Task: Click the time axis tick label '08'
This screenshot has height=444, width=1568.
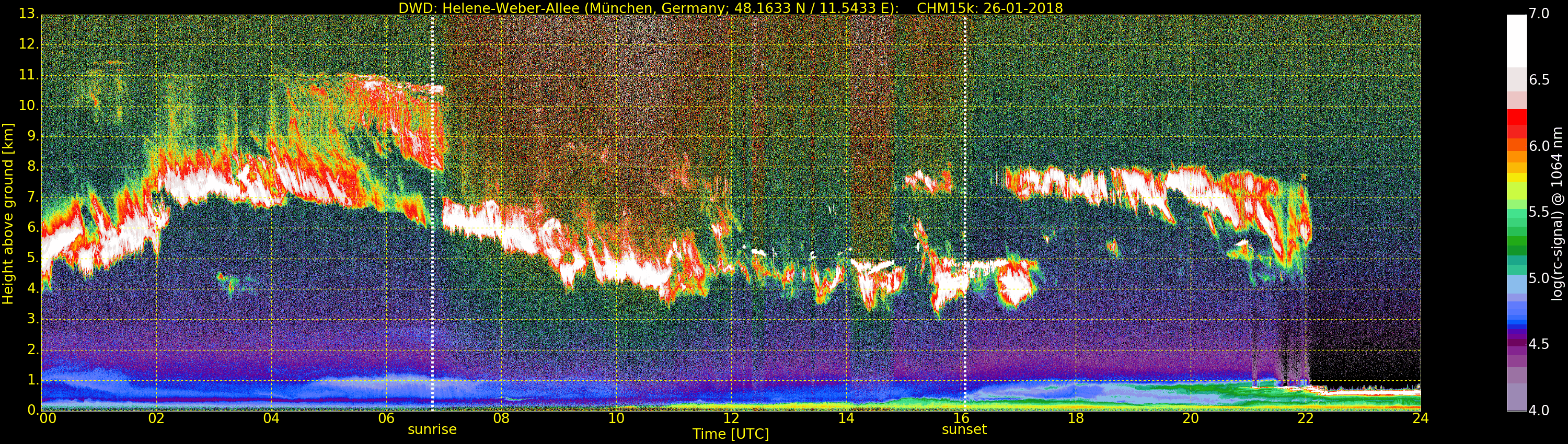Action: point(501,418)
